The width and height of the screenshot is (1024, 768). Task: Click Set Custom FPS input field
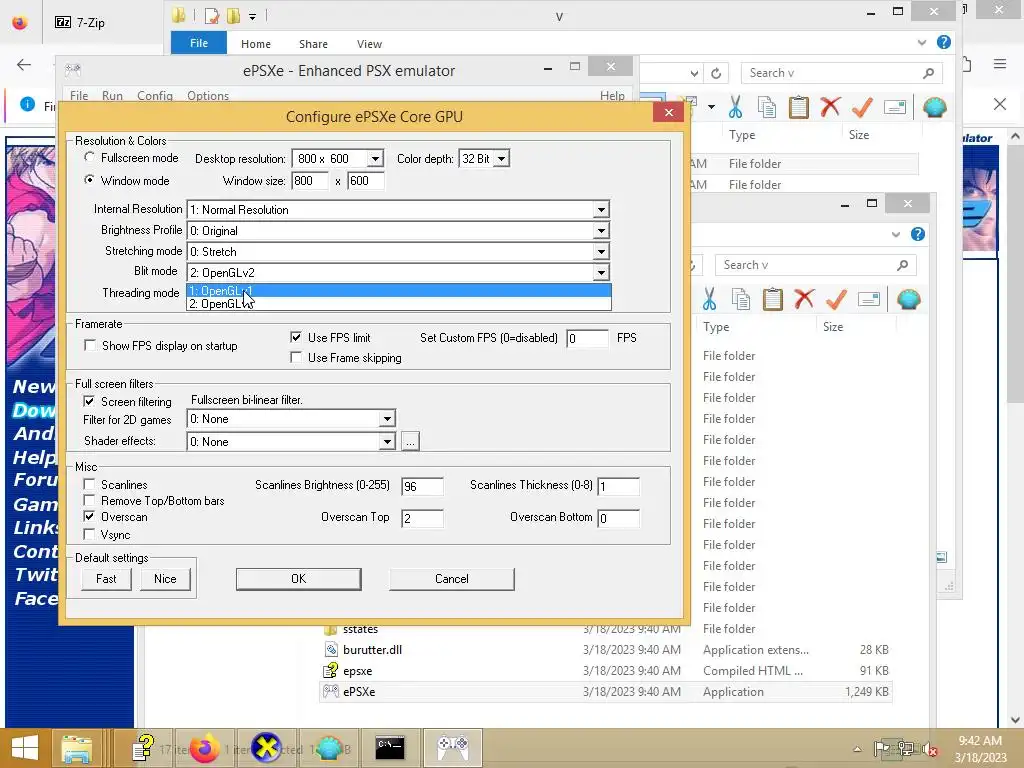[x=587, y=338]
